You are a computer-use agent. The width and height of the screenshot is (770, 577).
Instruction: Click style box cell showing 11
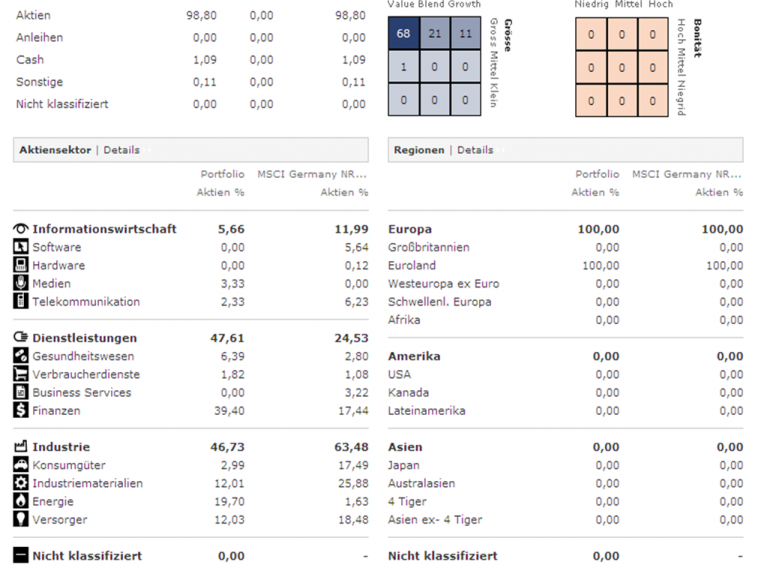coord(466,33)
